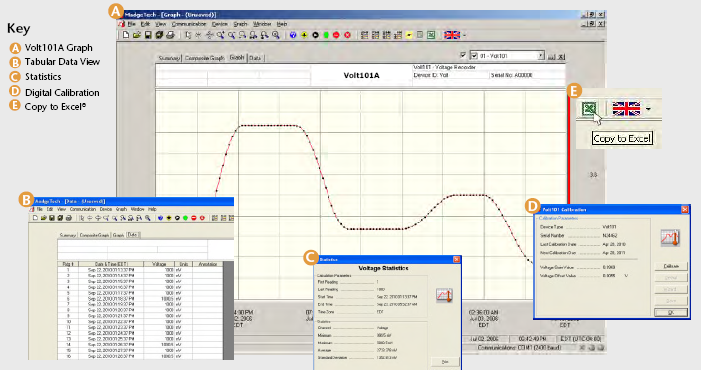Open dropdown arrow beside flag in callout E

tap(648, 109)
